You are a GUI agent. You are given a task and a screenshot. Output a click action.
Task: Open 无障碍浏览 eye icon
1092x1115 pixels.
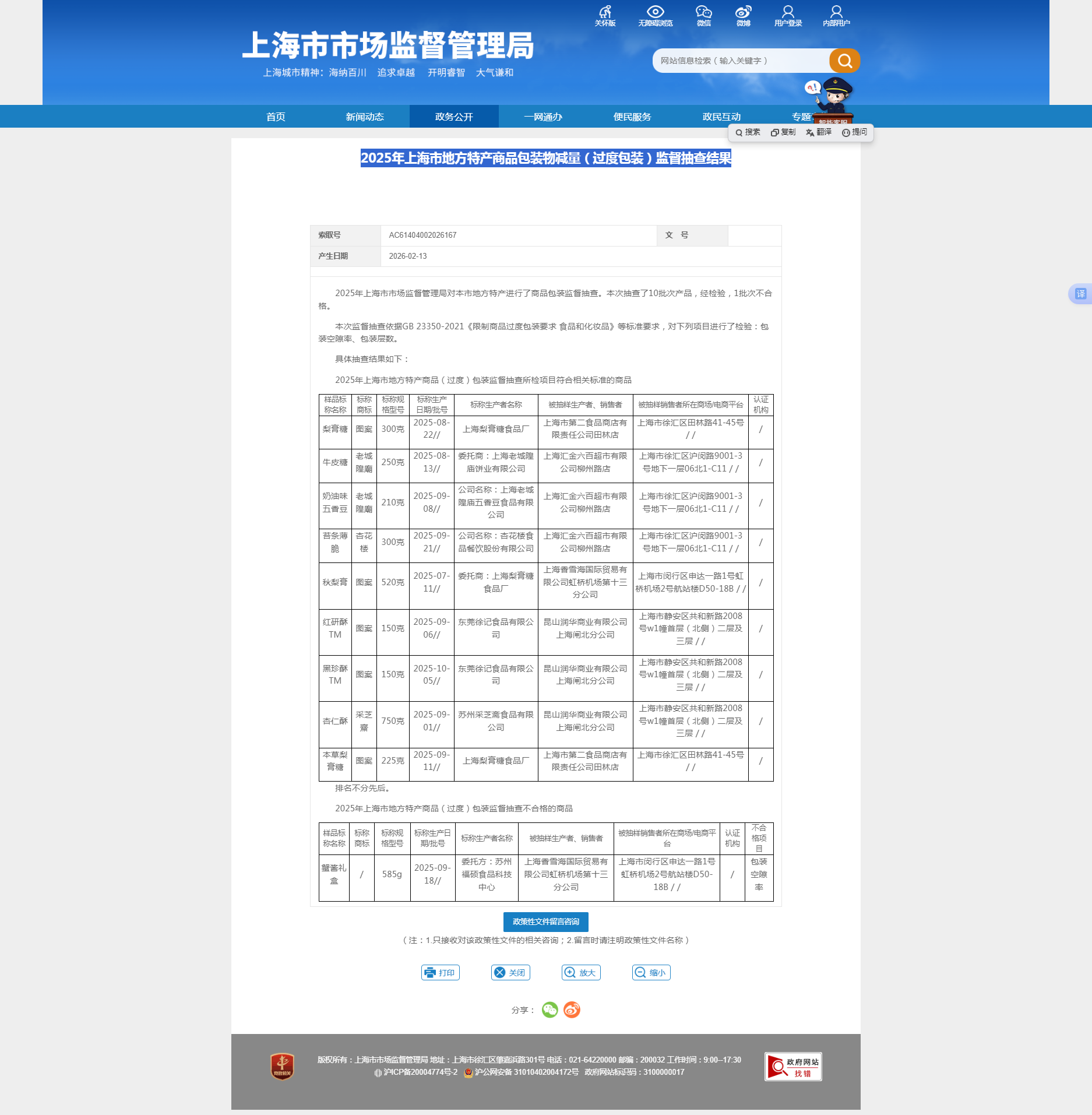(x=655, y=16)
